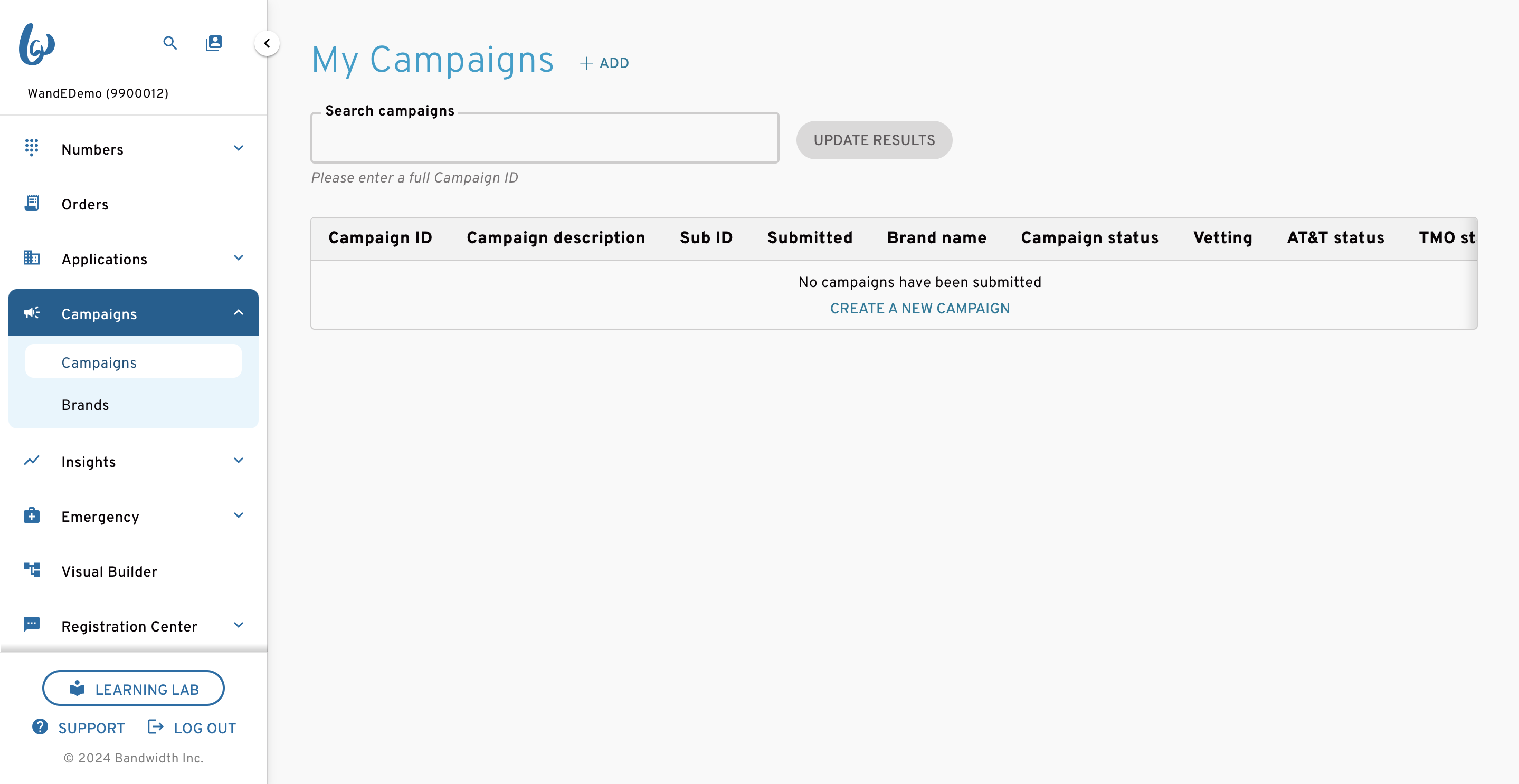The height and width of the screenshot is (784, 1519).
Task: Focus the Search campaigns input field
Action: click(545, 138)
